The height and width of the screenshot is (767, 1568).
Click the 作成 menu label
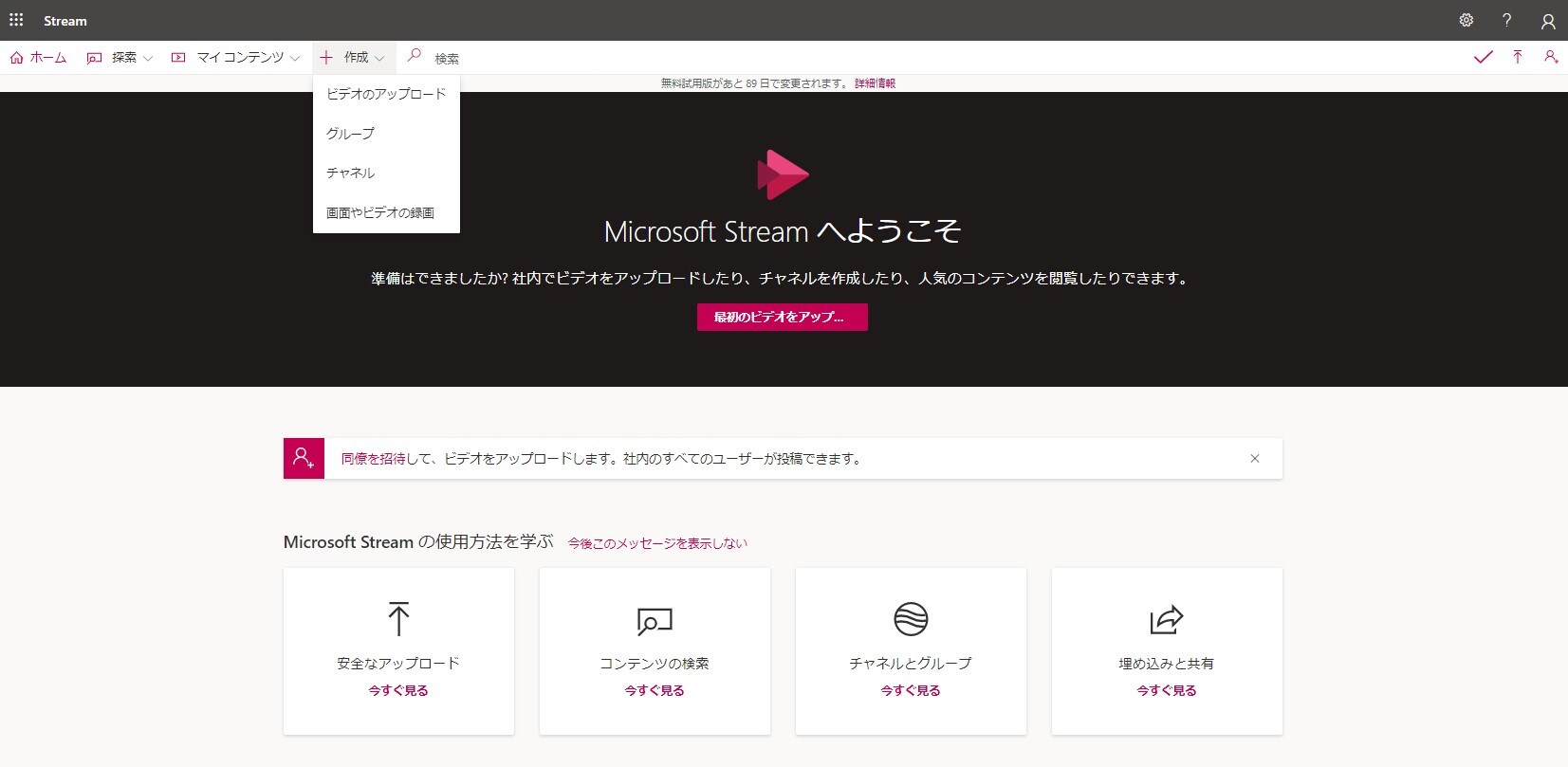click(x=357, y=58)
